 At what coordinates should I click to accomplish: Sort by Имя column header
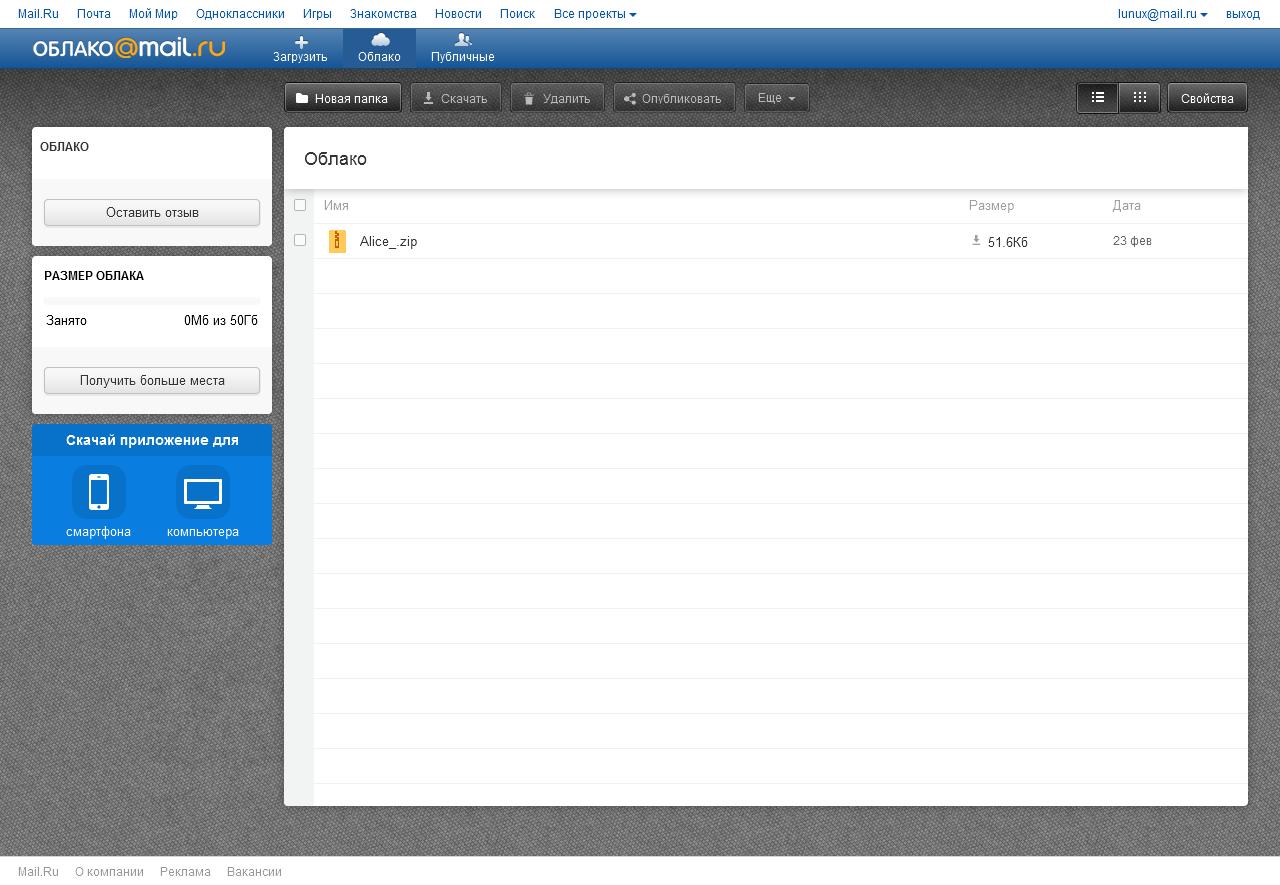point(336,205)
